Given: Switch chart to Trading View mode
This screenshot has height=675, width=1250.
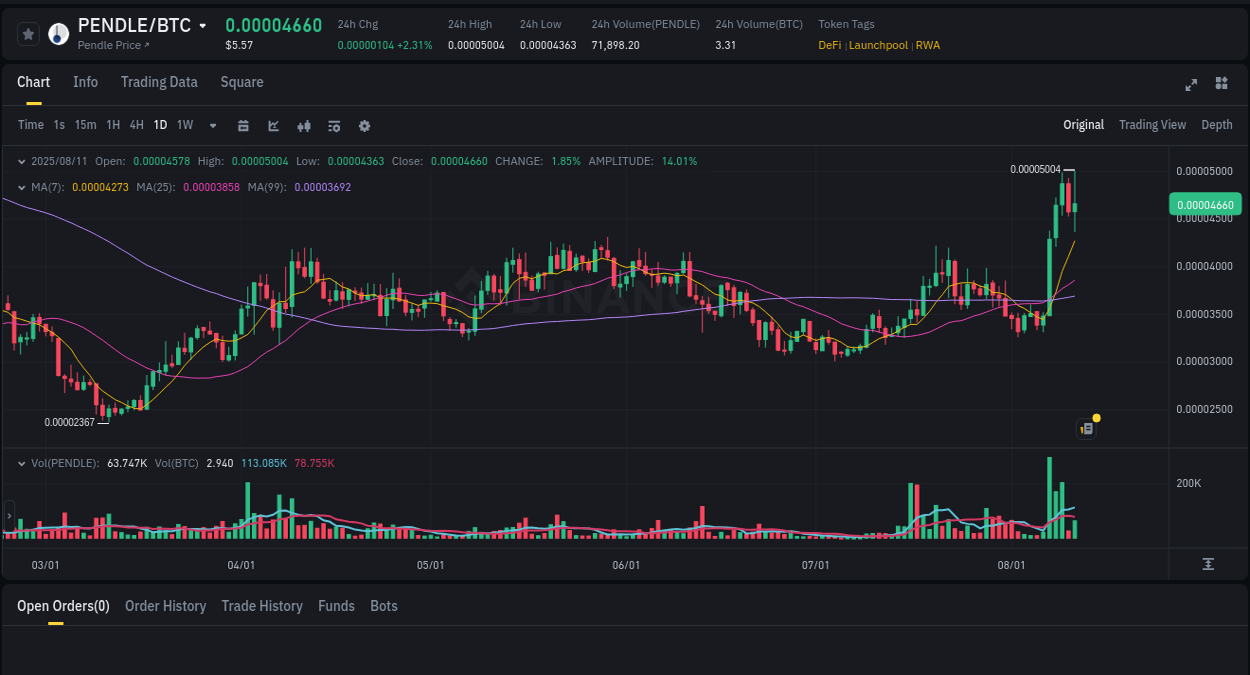Looking at the screenshot, I should click(x=1152, y=125).
